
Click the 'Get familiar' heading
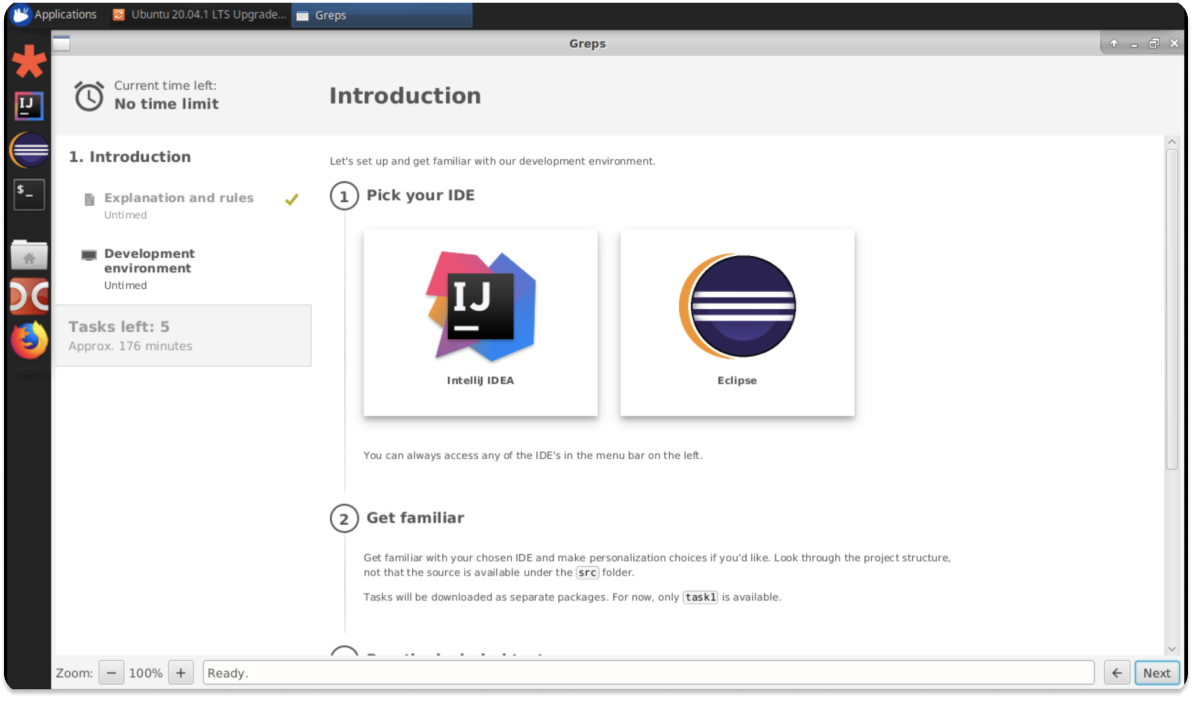point(415,518)
